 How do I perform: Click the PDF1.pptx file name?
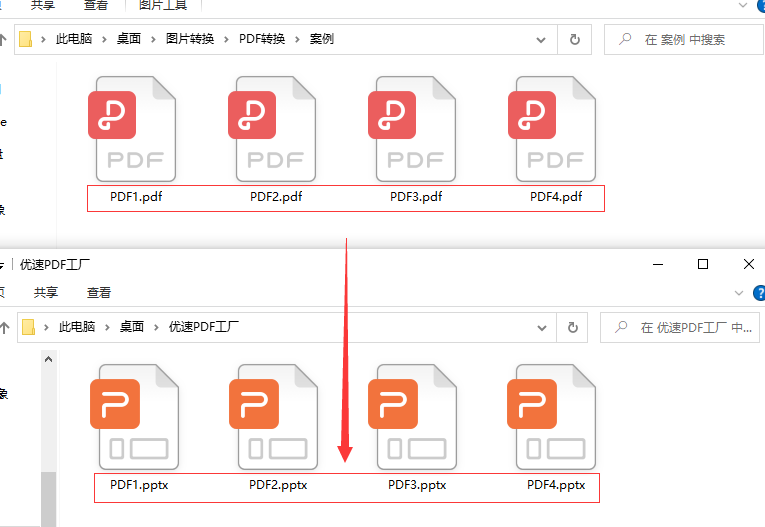[139, 485]
